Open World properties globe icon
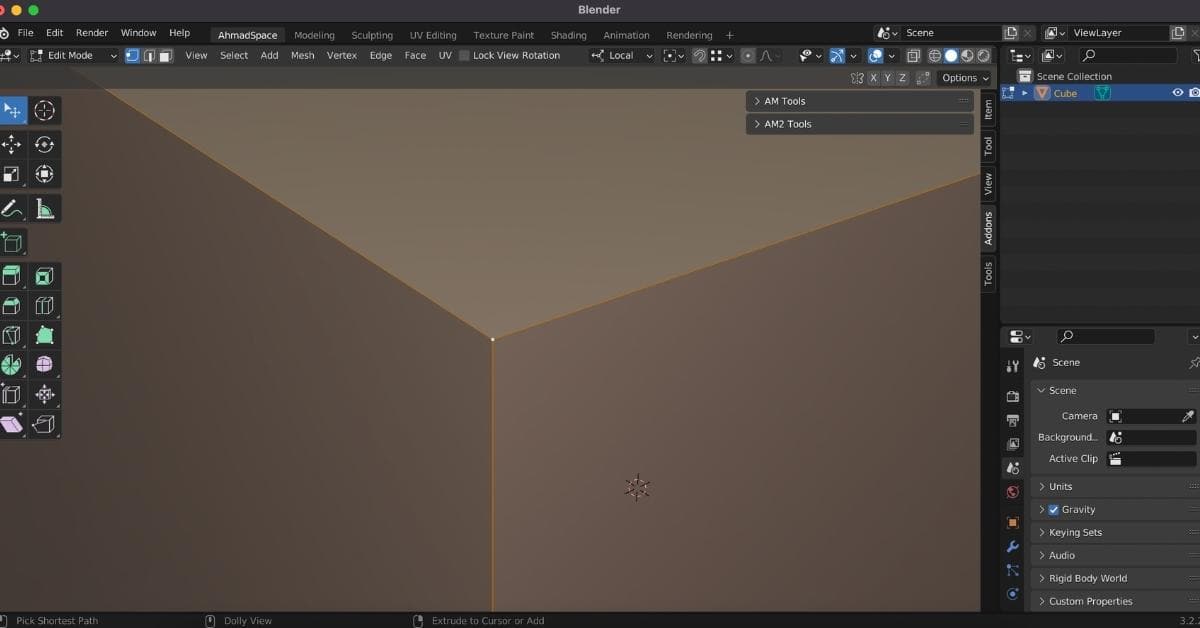The height and width of the screenshot is (628, 1200). (1013, 492)
